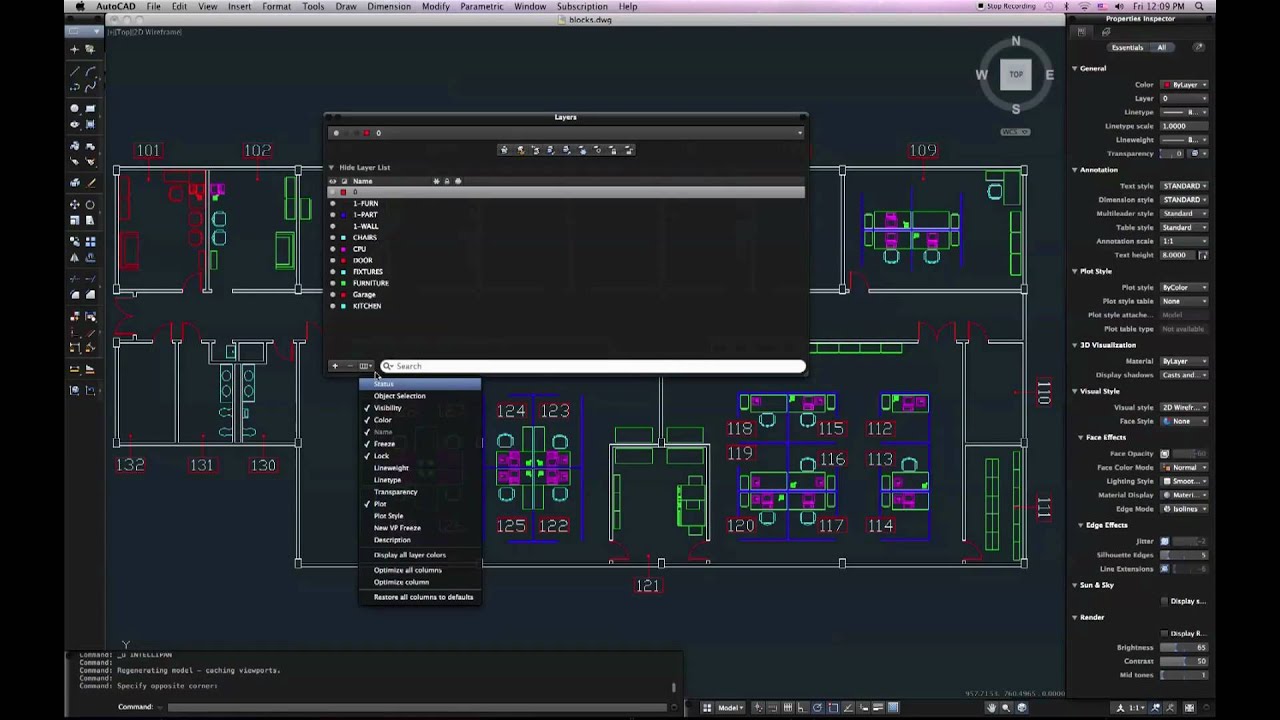The height and width of the screenshot is (720, 1280).
Task: Click the Pan hand icon in status bar
Action: [x=991, y=708]
